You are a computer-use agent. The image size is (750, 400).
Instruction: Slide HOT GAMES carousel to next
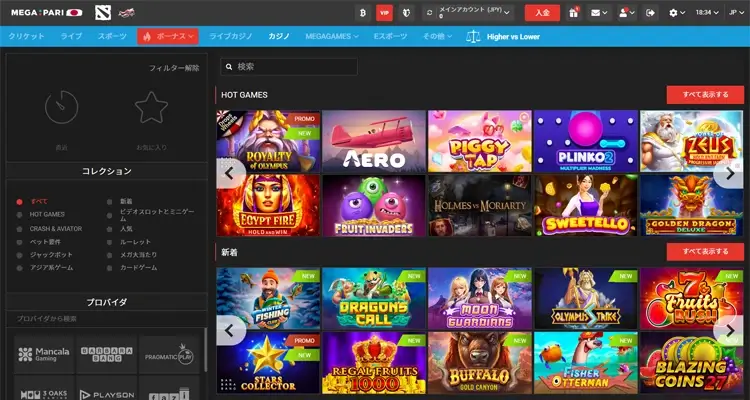point(729,173)
